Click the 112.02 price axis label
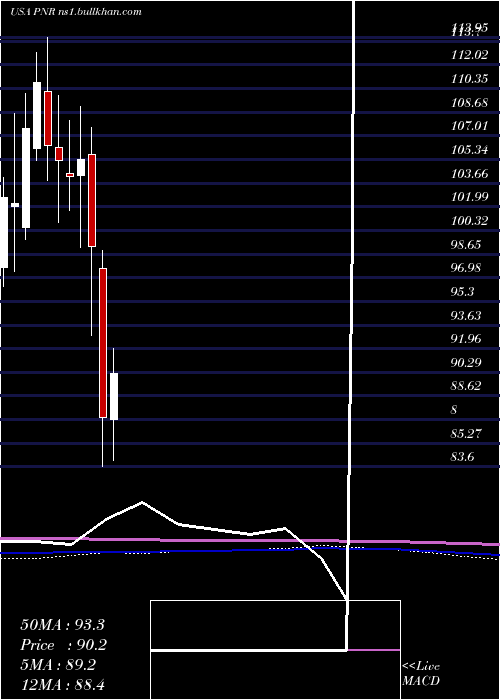This screenshot has width=500, height=700. pyautogui.click(x=467, y=55)
